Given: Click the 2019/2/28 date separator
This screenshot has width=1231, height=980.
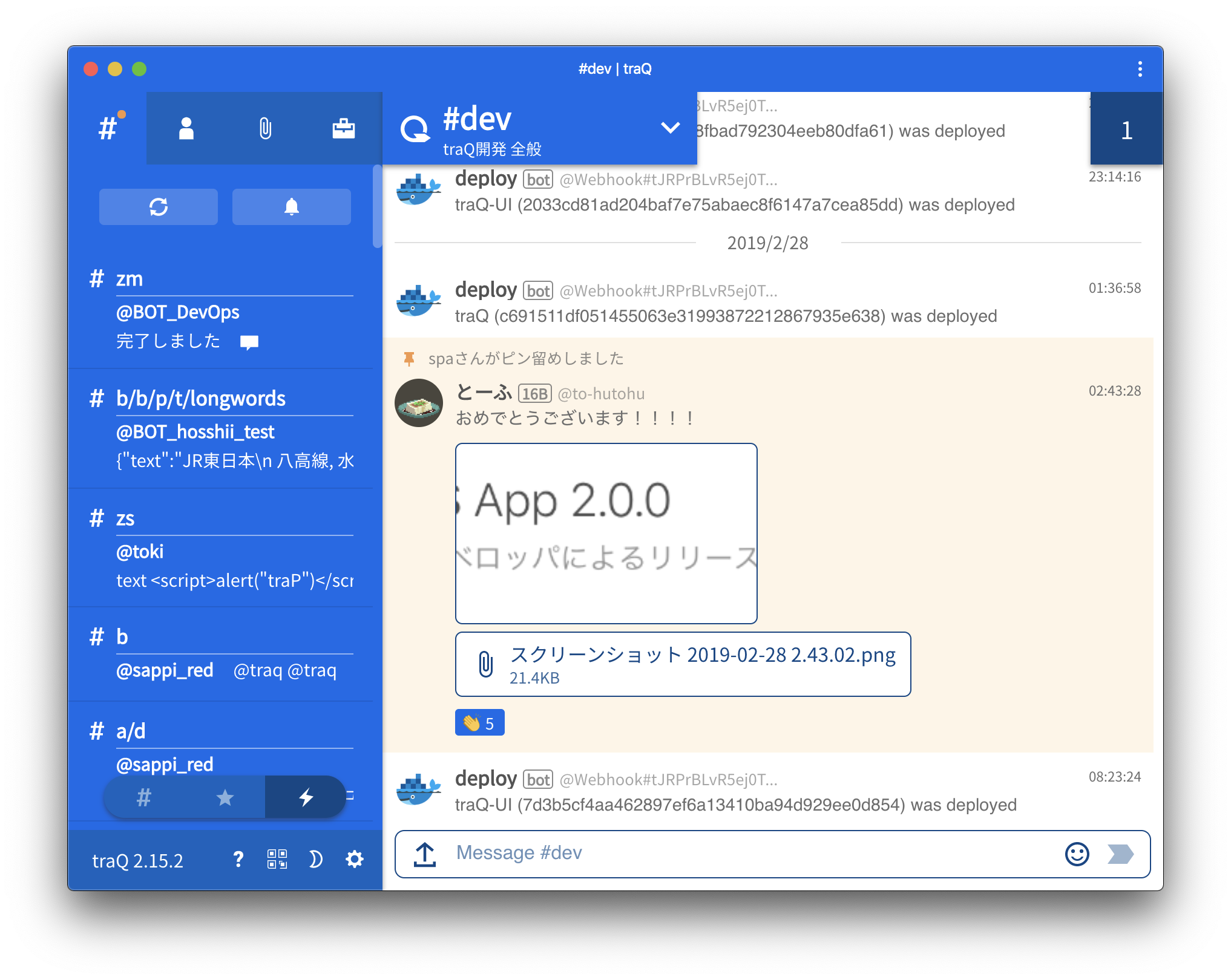Looking at the screenshot, I should [x=767, y=243].
